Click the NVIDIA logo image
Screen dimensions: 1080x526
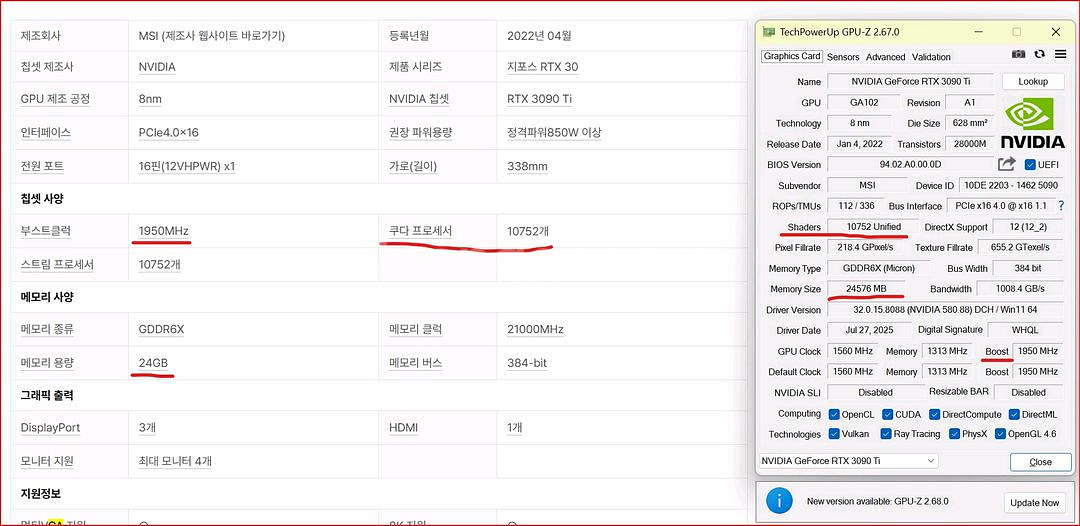coord(1033,123)
